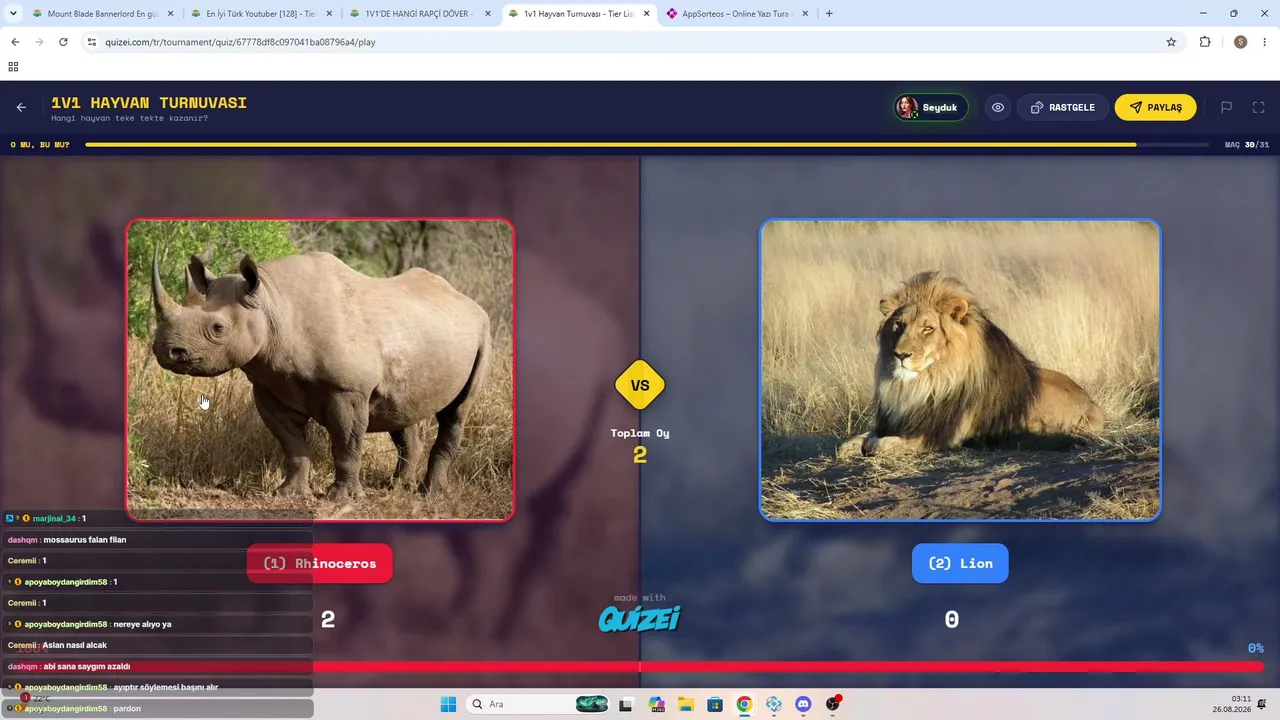Screen dimensions: 1280x720
Task: Enter fullscreen mode in the quiz header
Action: coord(1259,107)
